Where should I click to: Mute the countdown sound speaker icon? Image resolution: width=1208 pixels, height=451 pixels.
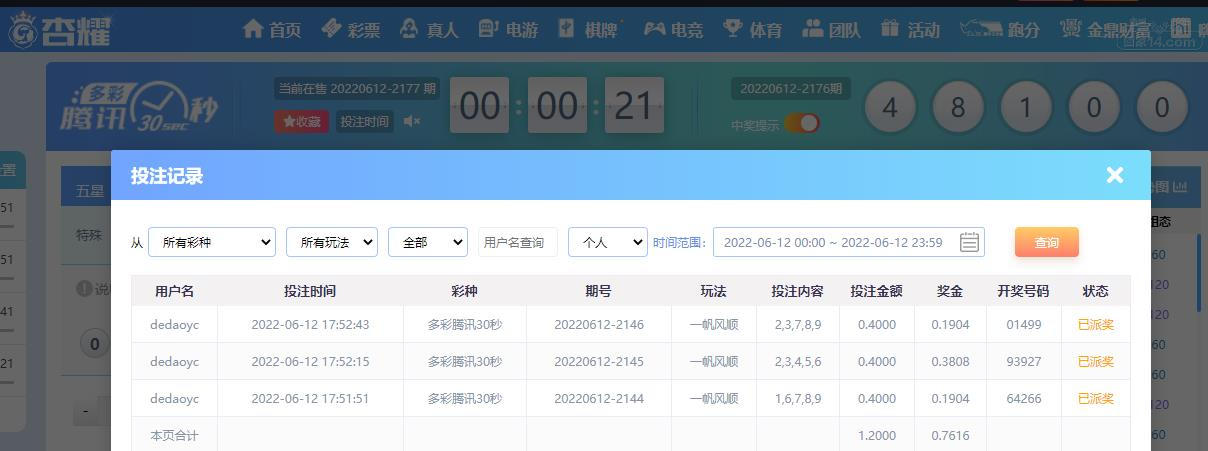412,121
